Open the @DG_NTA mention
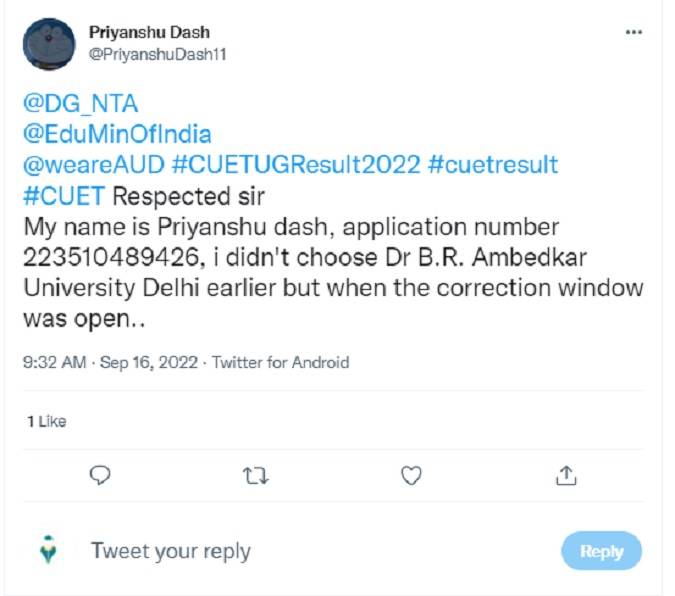This screenshot has width=675, height=596. 80,103
